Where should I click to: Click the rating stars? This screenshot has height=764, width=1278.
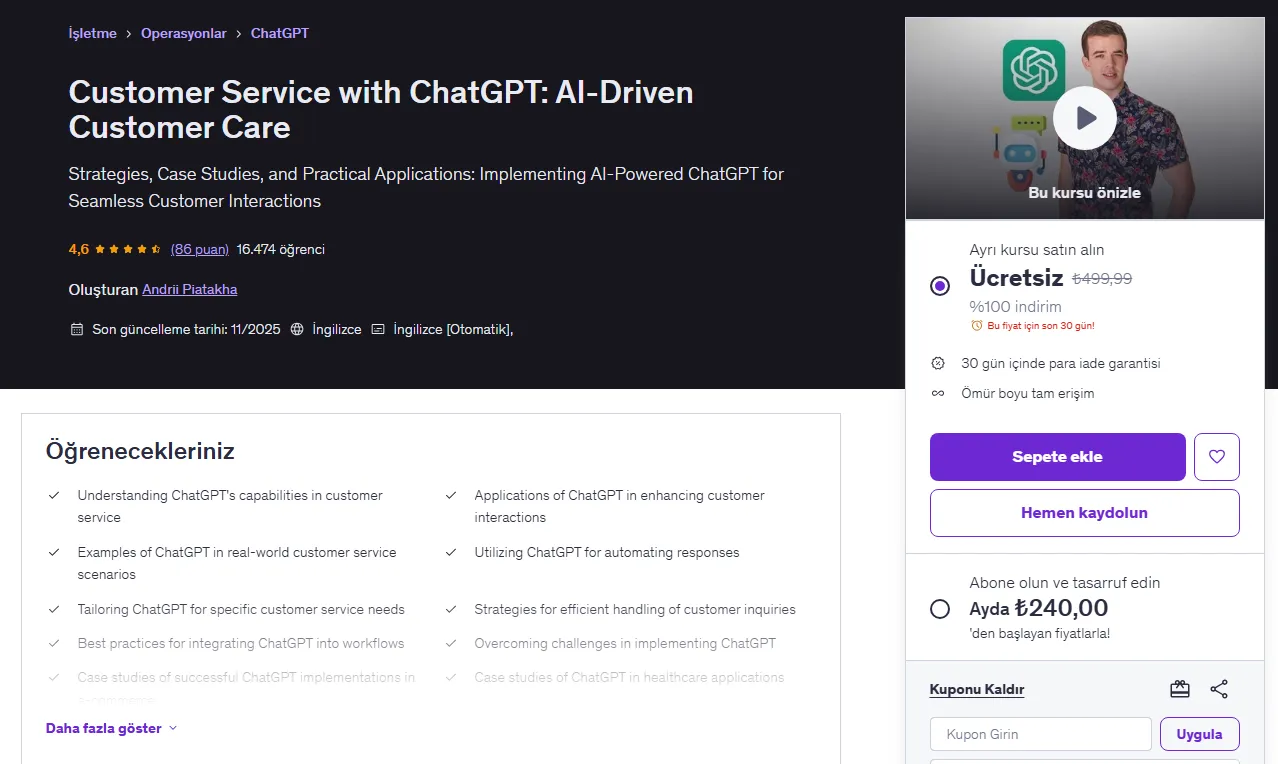pos(128,249)
